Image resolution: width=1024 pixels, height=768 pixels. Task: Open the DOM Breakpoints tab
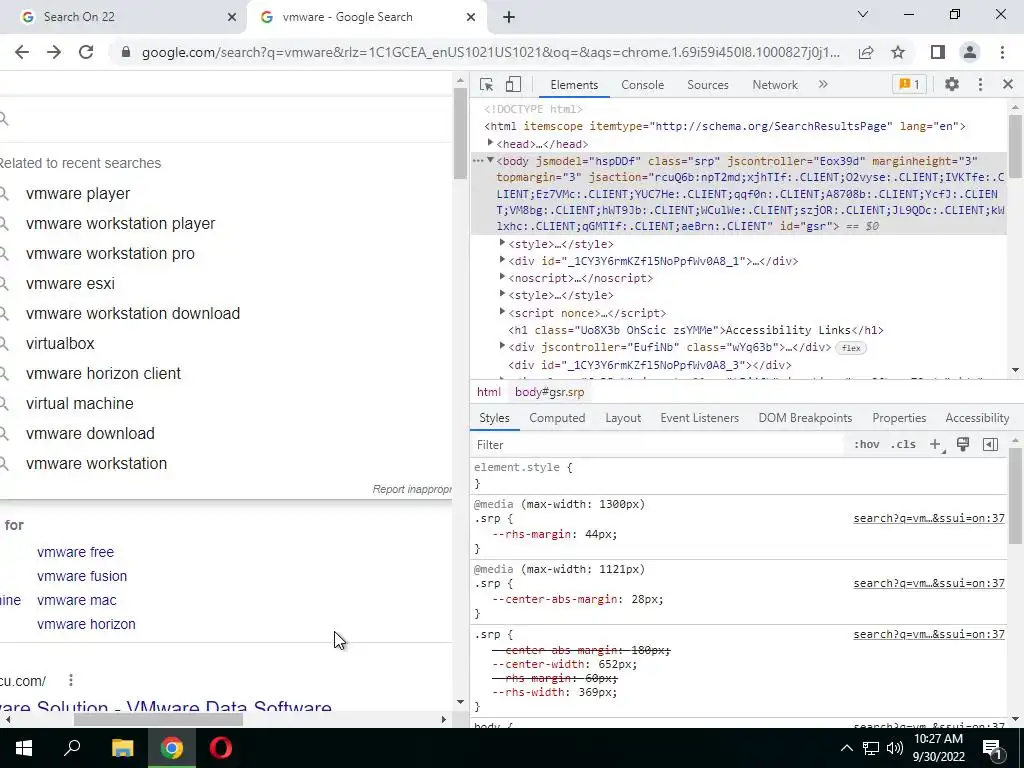click(x=805, y=418)
